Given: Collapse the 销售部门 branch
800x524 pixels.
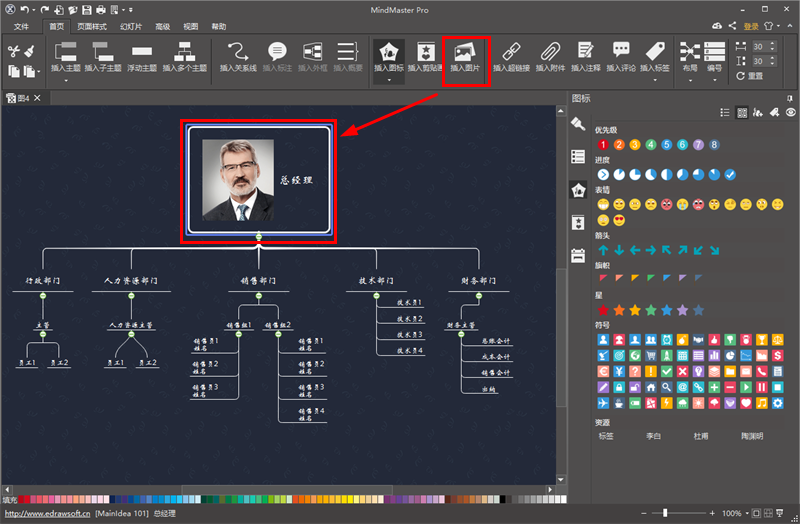Looking at the screenshot, I should (x=259, y=296).
